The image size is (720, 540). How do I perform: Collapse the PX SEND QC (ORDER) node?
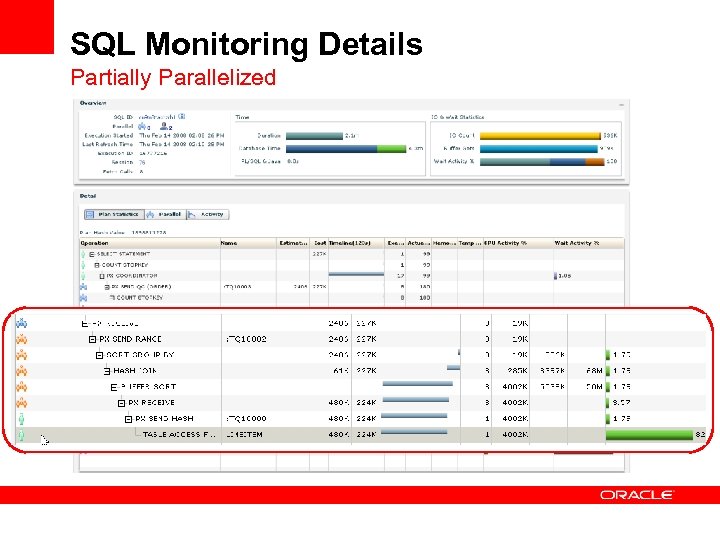click(107, 287)
